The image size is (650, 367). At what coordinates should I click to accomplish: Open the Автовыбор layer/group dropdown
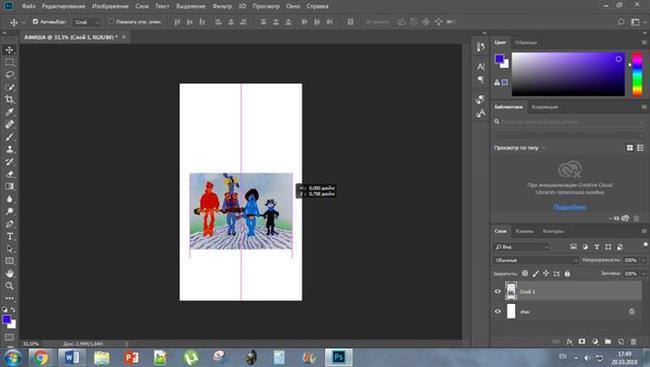coord(86,22)
